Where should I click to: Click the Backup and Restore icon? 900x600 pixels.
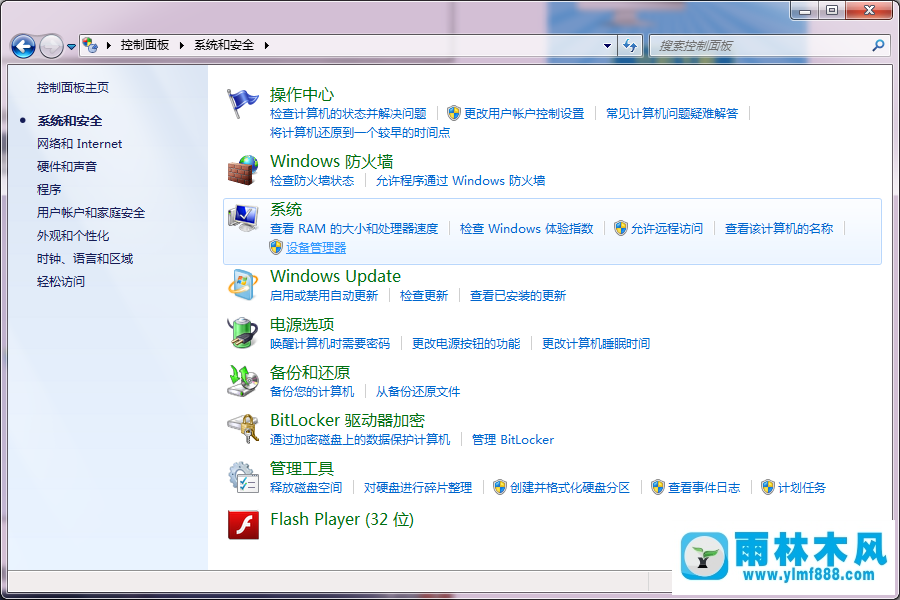click(243, 381)
